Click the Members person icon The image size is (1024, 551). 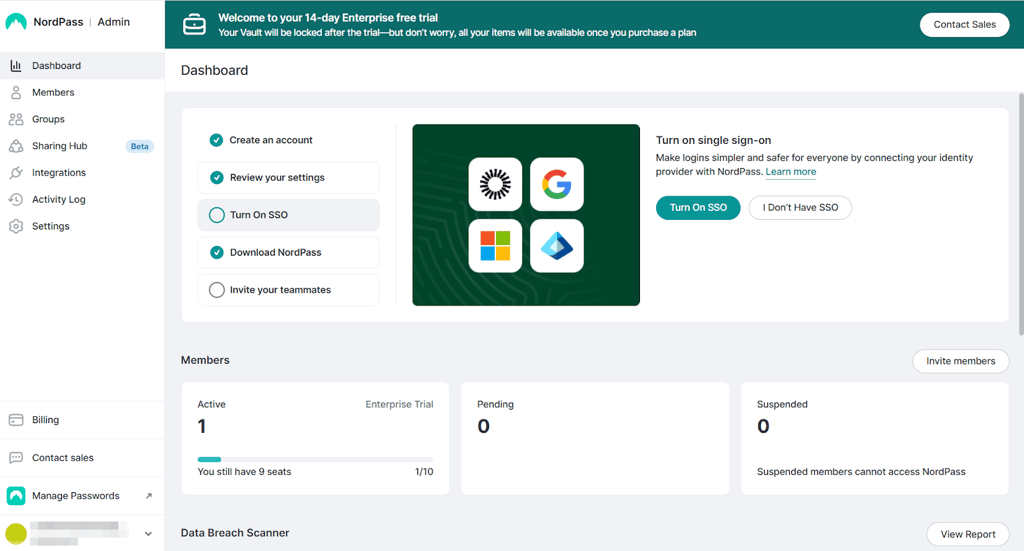pos(16,93)
